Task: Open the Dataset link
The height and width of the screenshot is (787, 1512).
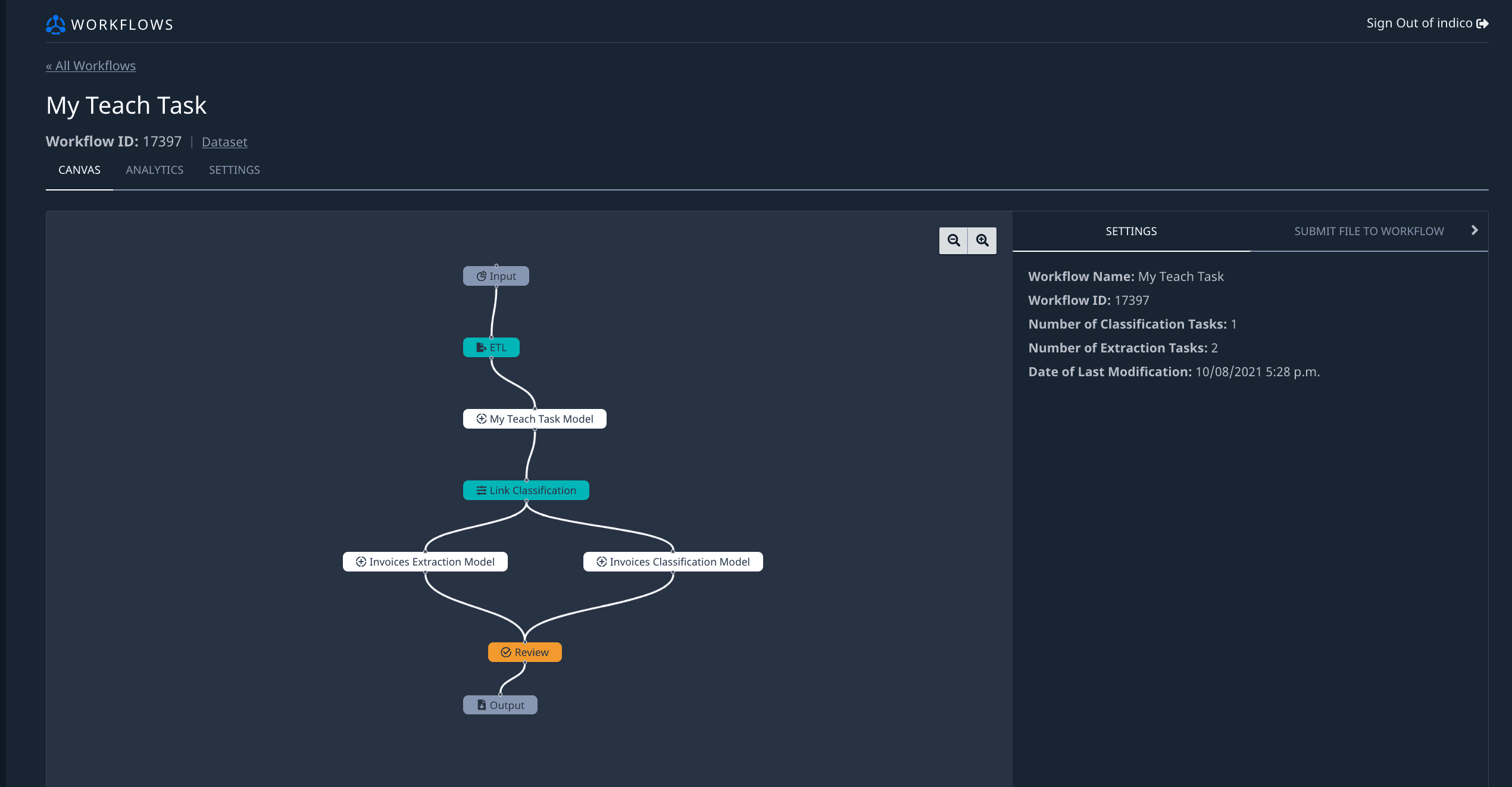Action: point(224,142)
